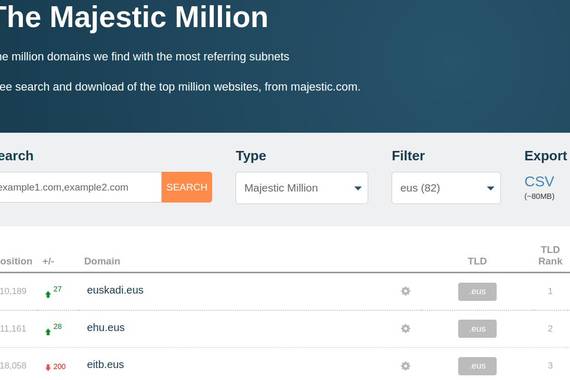
Task: Click TLD rank 1 for euskadi.eus
Action: click(x=550, y=291)
